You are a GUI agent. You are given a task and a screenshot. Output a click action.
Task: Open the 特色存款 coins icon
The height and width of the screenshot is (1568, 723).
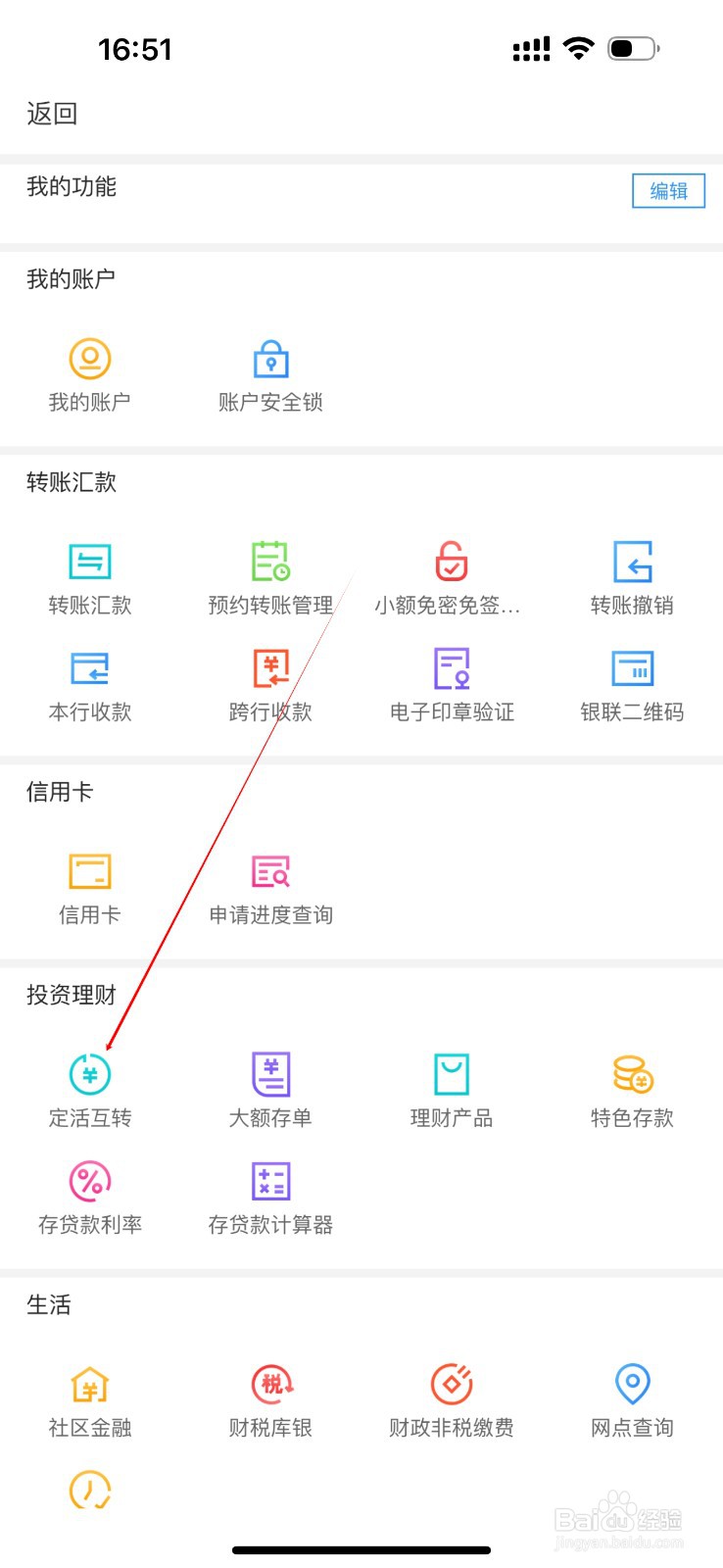tap(633, 1074)
